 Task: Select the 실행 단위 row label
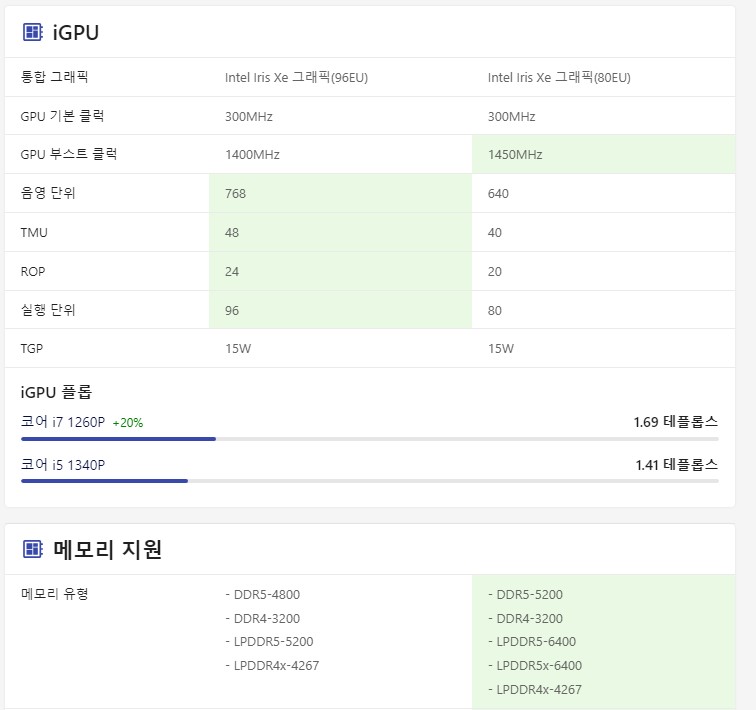[48, 310]
